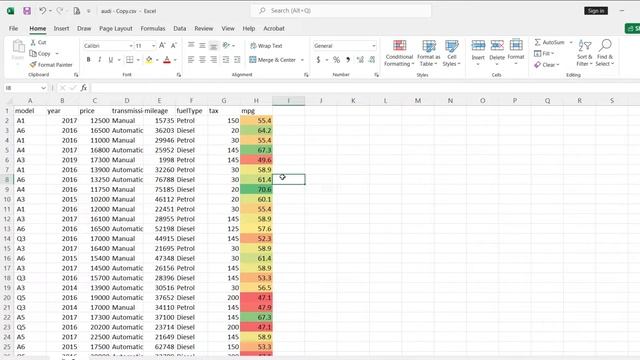Select row 14 header
640x360 pixels.
point(7,238)
